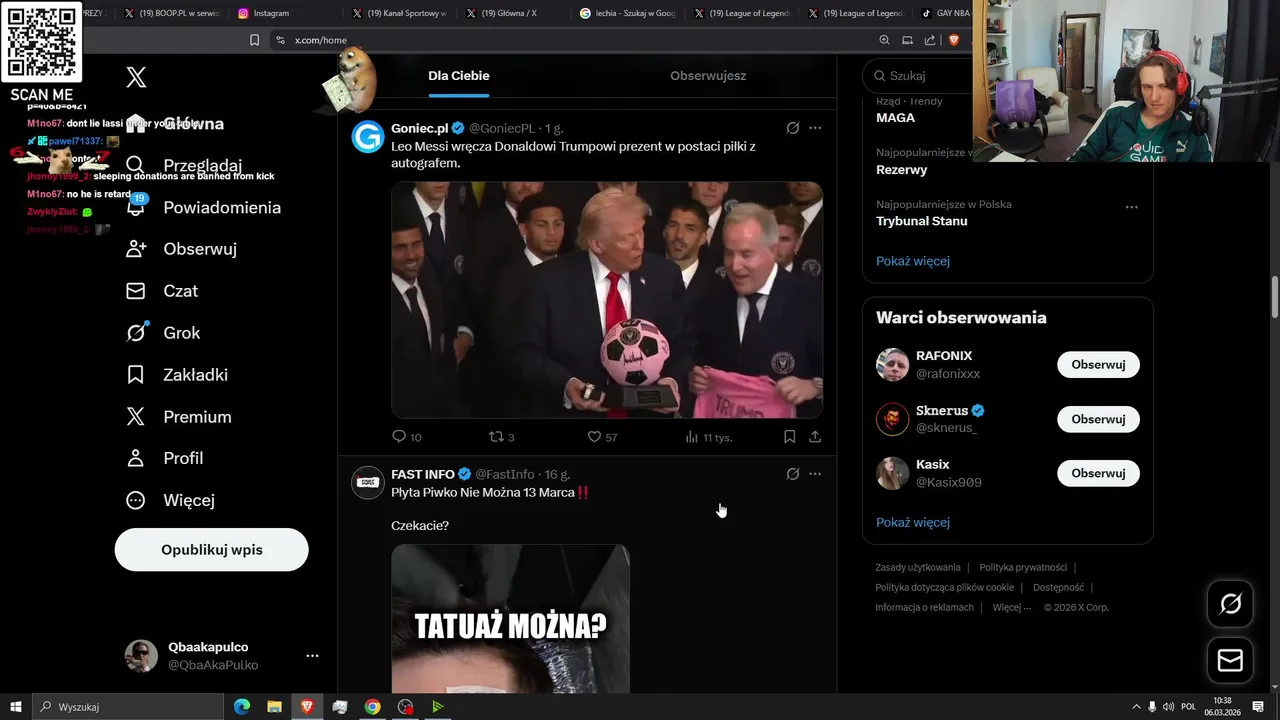
Task: Open Kasix profile avatar
Action: pos(893,473)
